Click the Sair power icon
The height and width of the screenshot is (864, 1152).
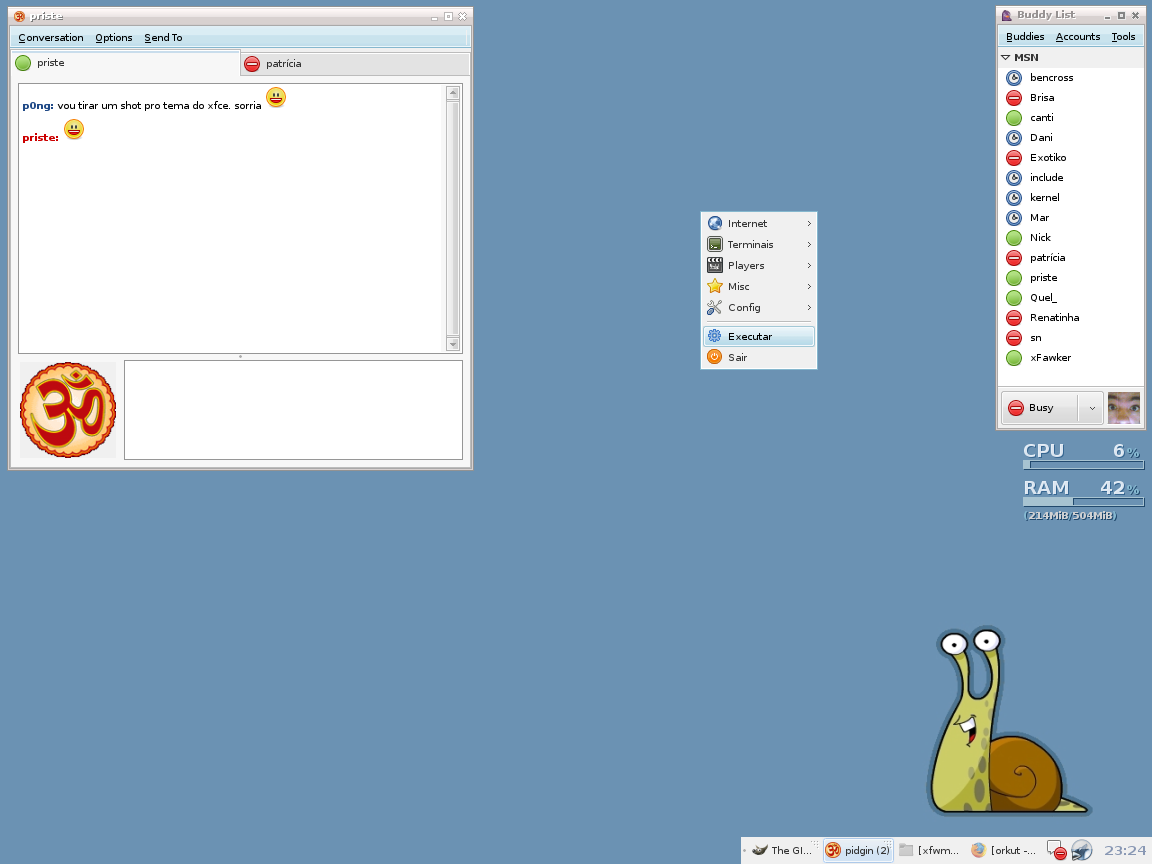(x=714, y=357)
